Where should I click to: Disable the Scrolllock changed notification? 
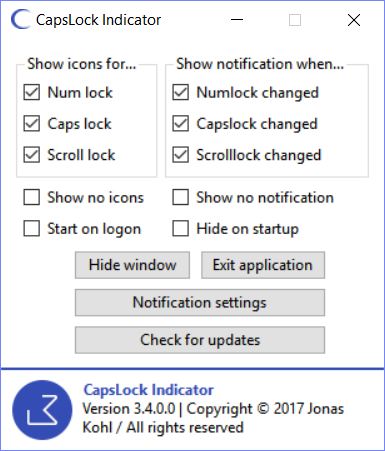(x=180, y=155)
